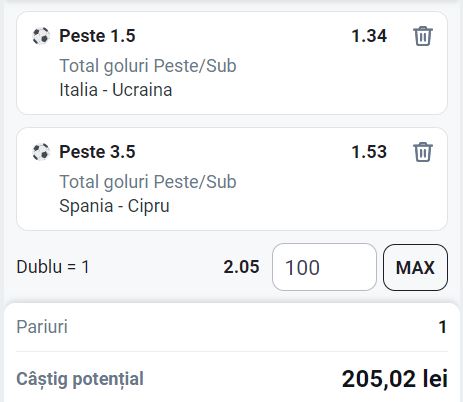
Task: Click the 205,02 lei potential winnings amount
Action: coord(395,379)
